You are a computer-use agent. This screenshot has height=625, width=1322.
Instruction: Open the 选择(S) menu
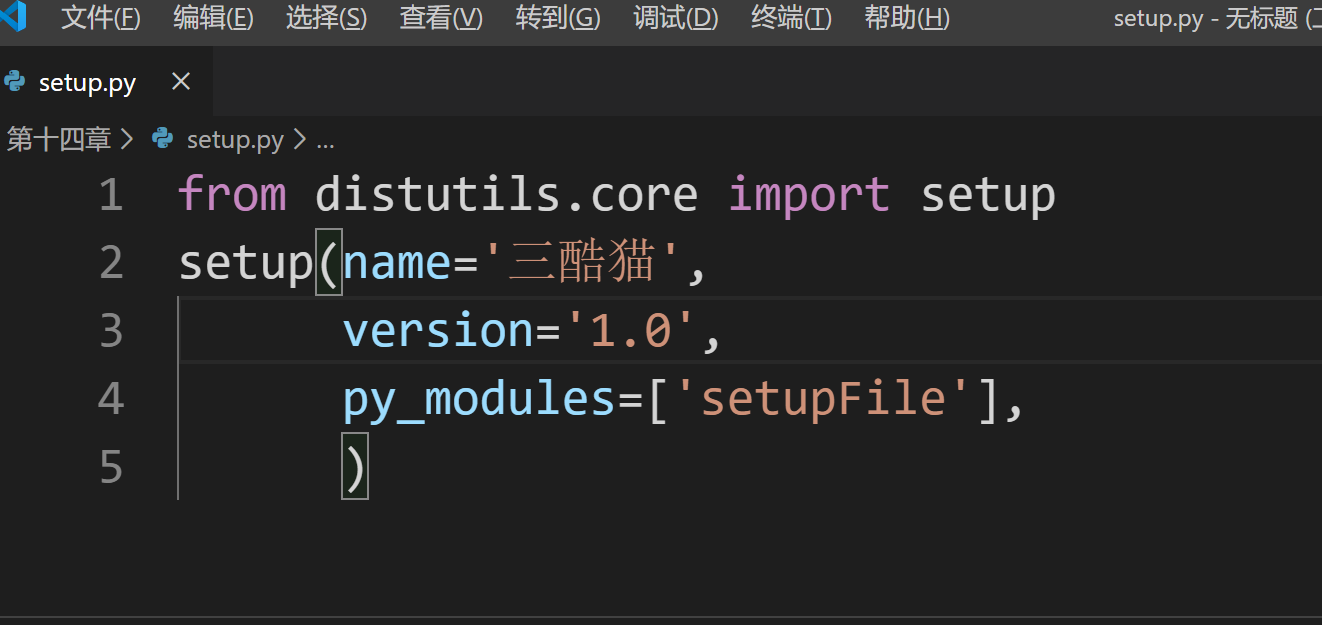[x=326, y=18]
